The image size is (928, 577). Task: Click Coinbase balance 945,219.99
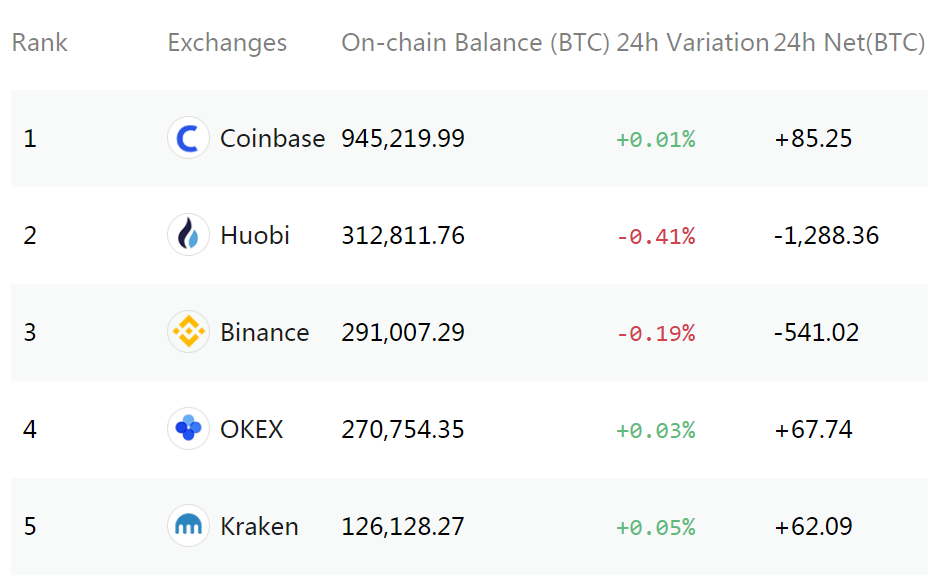pyautogui.click(x=403, y=138)
